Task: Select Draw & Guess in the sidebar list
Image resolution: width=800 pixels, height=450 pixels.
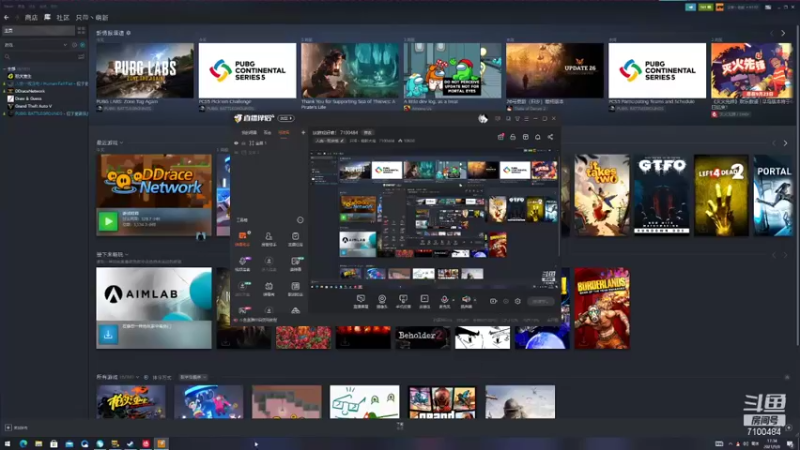Action: click(28, 98)
